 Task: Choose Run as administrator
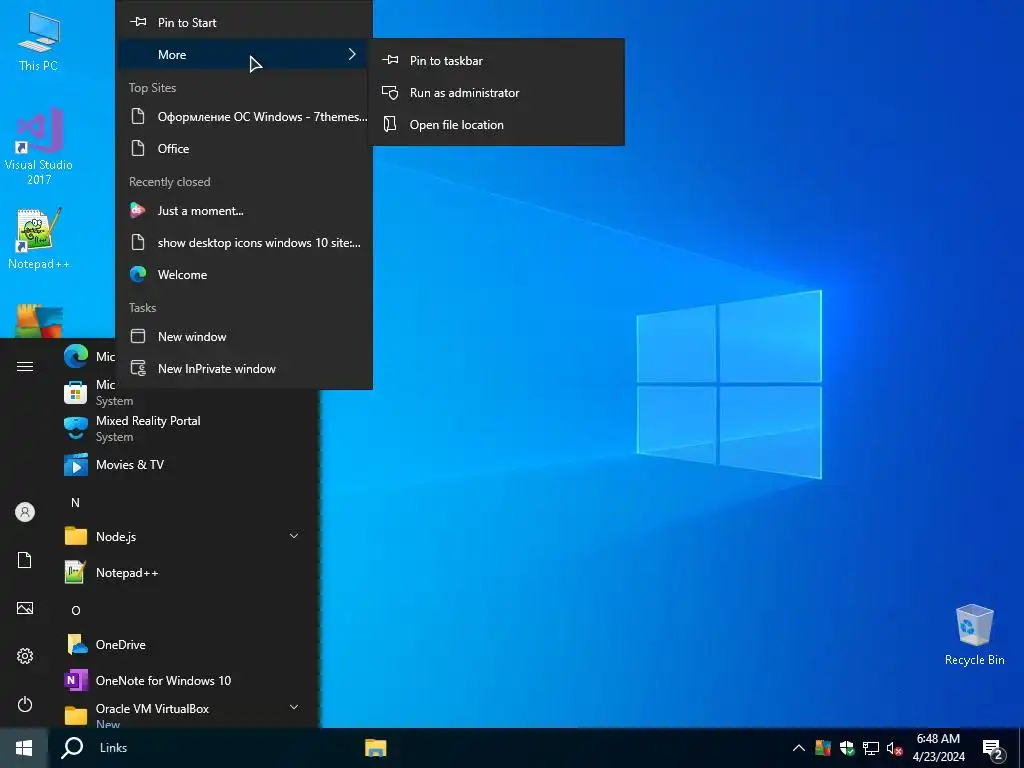pyautogui.click(x=496, y=93)
